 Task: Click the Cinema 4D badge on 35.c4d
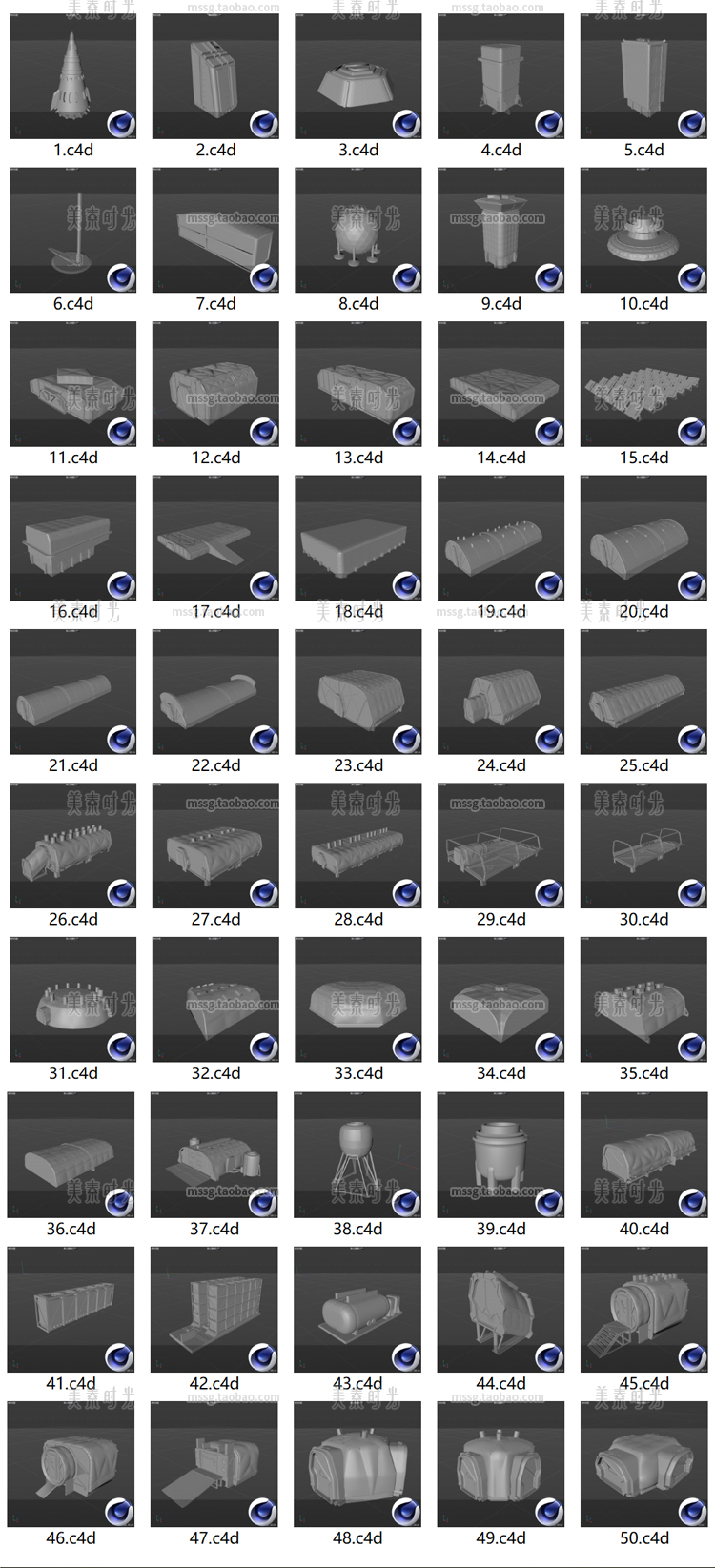(x=692, y=1048)
